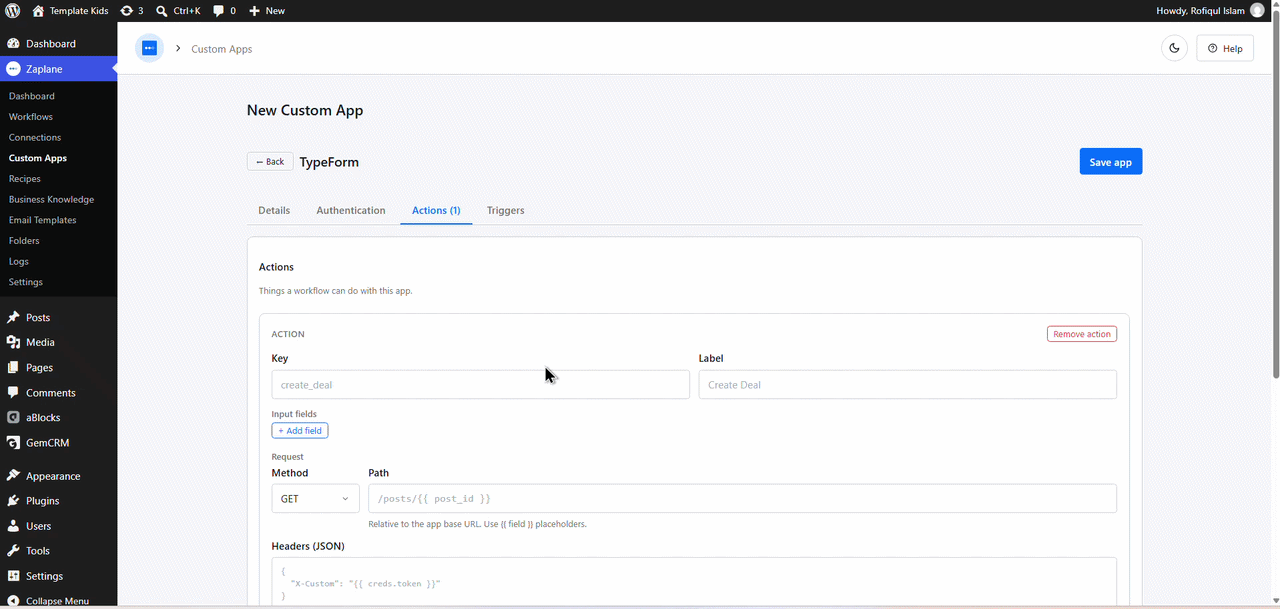This screenshot has height=609, width=1280.
Task: Switch to the Authentication tab
Action: coord(351,210)
